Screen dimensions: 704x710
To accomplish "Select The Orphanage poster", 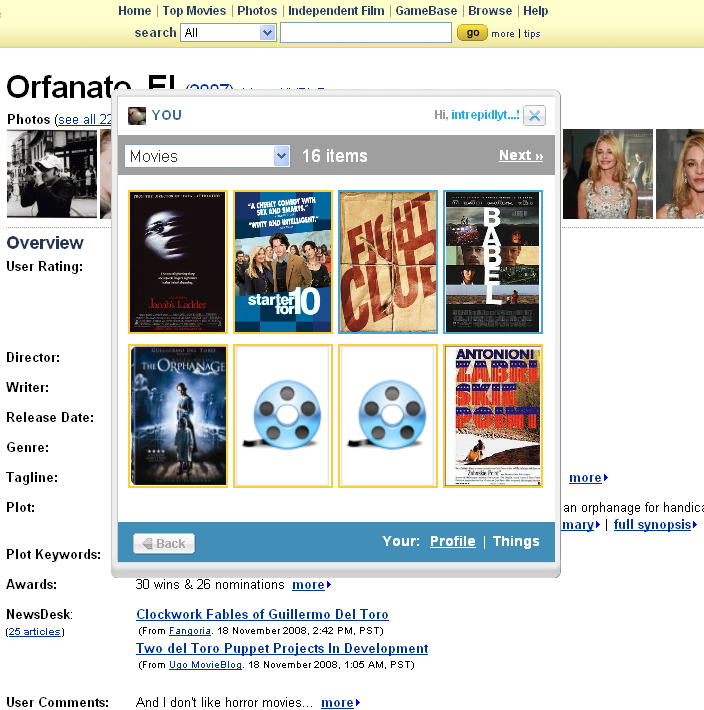I will [177, 416].
